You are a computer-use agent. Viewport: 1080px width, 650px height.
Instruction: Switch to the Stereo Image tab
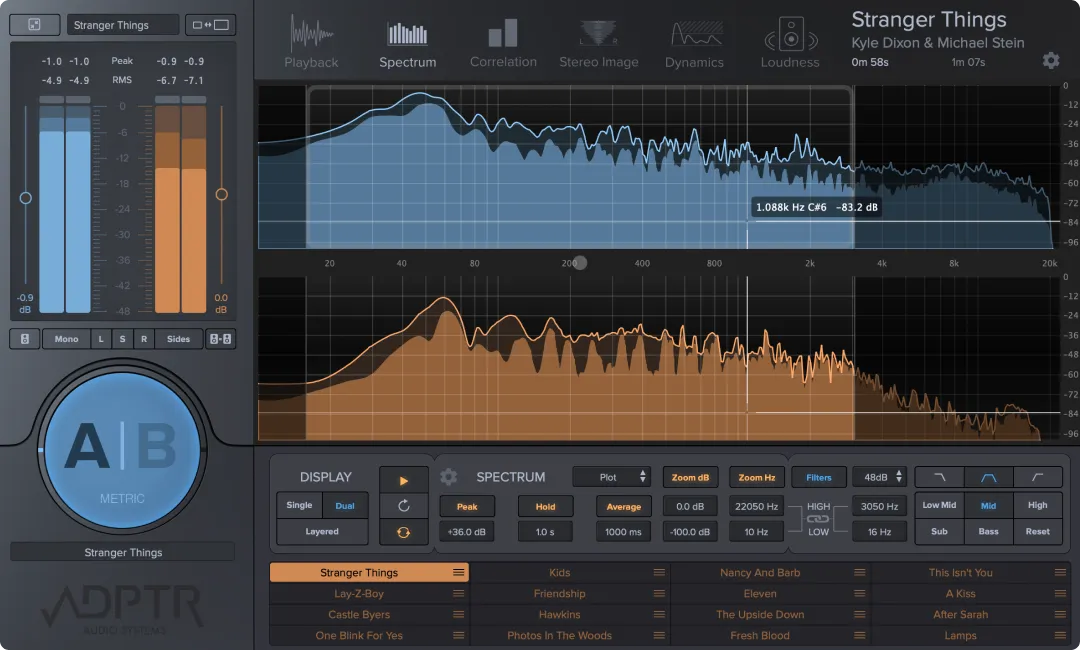point(599,43)
